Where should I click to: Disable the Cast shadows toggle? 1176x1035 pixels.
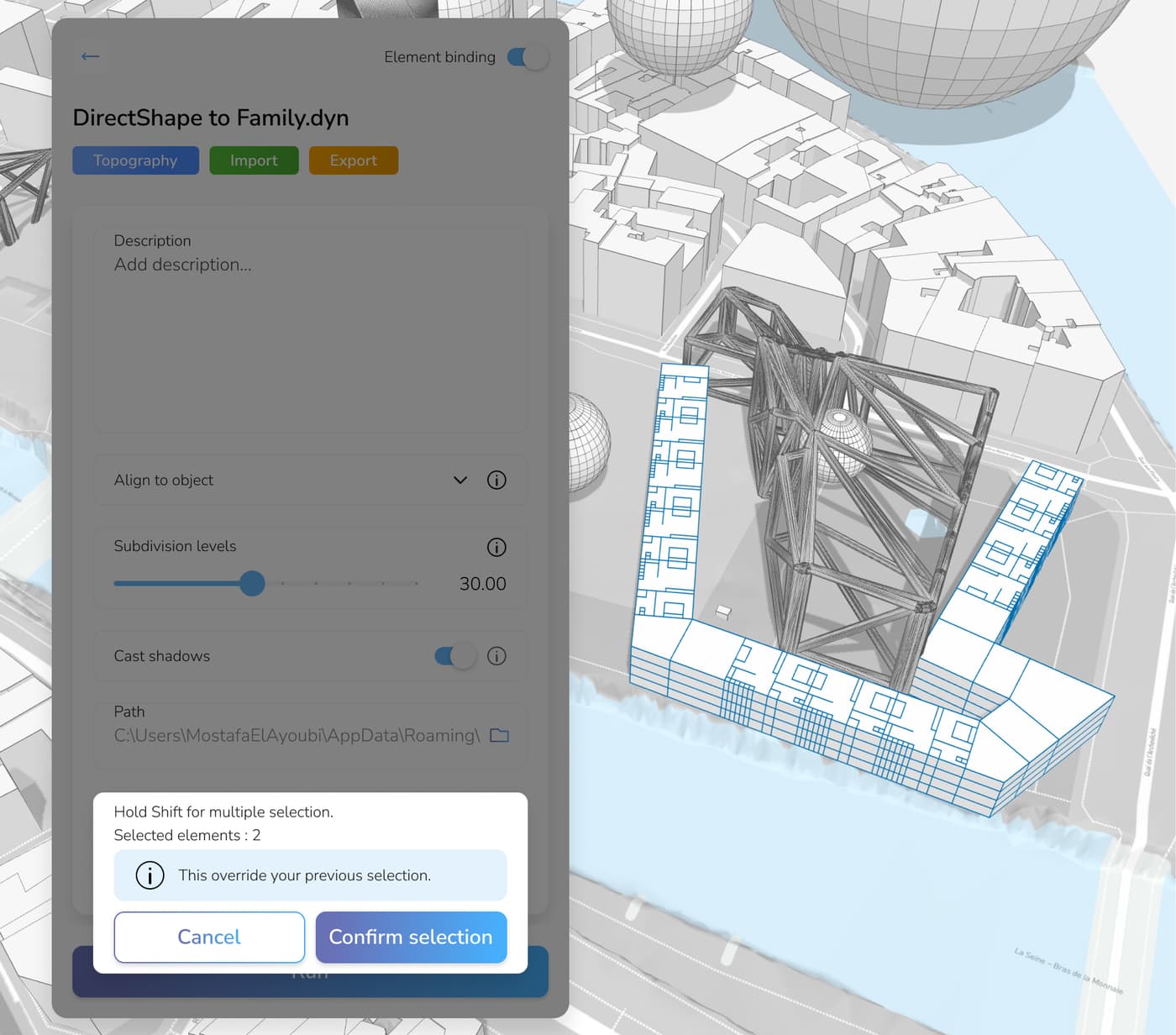454,656
